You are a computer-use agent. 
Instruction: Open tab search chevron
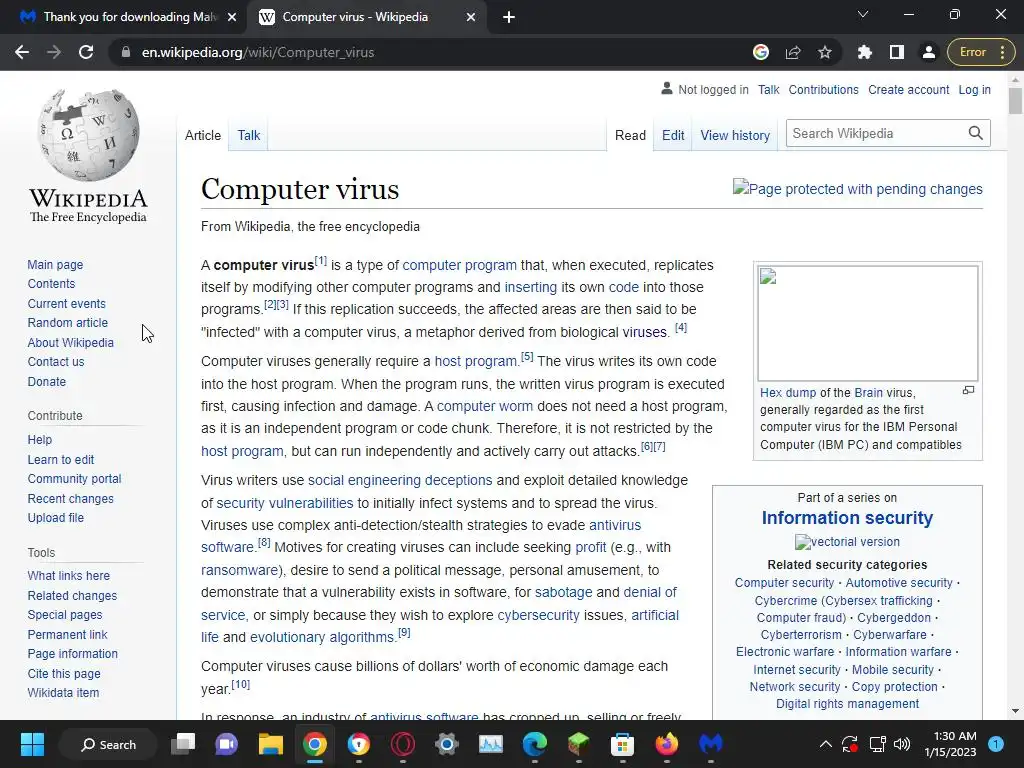[x=863, y=14]
